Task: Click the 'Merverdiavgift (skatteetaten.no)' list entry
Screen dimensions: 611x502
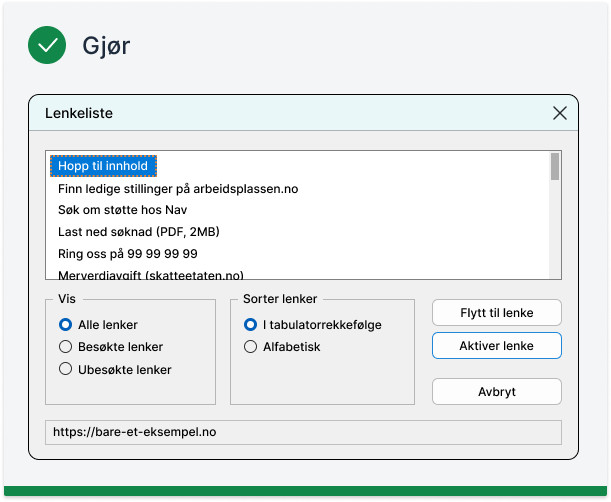Action: click(151, 274)
